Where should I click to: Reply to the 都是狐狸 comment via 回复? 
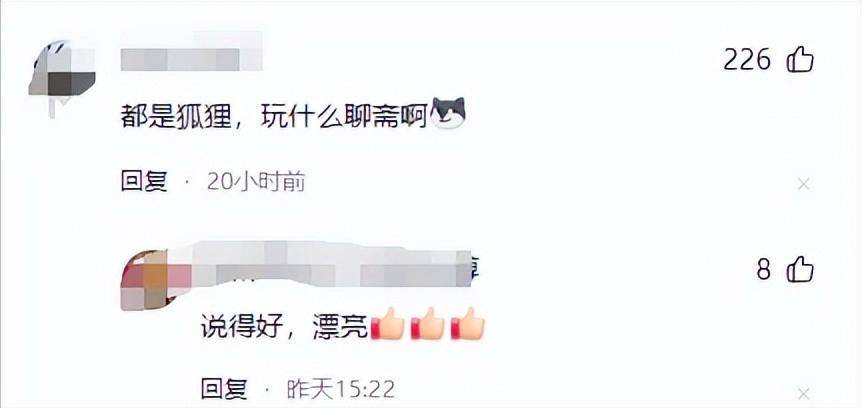pos(144,181)
